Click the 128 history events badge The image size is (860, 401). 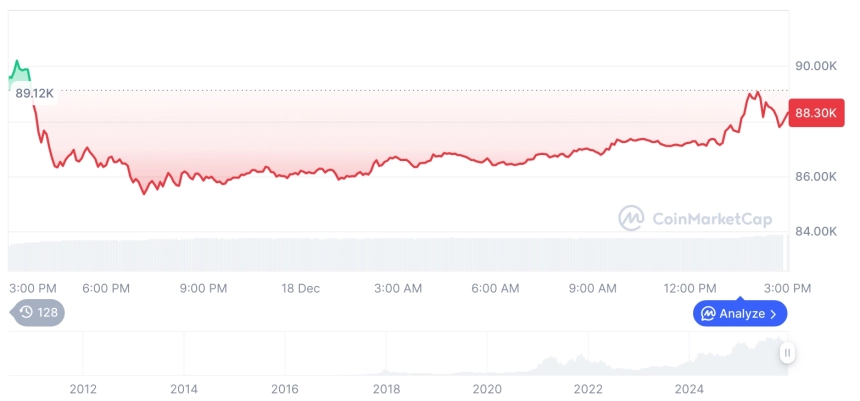coord(39,312)
